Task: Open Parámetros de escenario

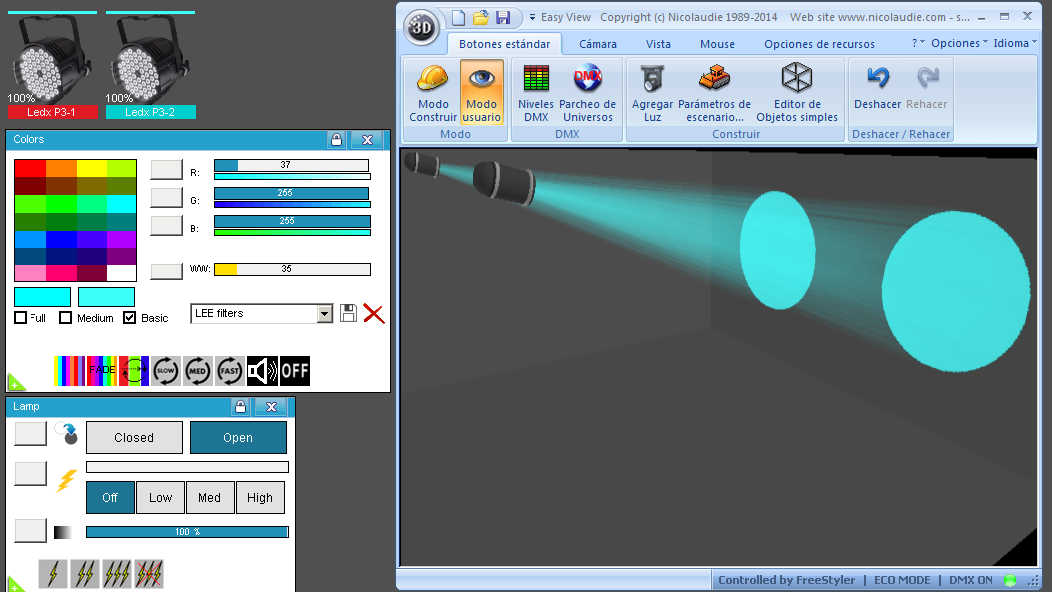Action: pos(715,93)
